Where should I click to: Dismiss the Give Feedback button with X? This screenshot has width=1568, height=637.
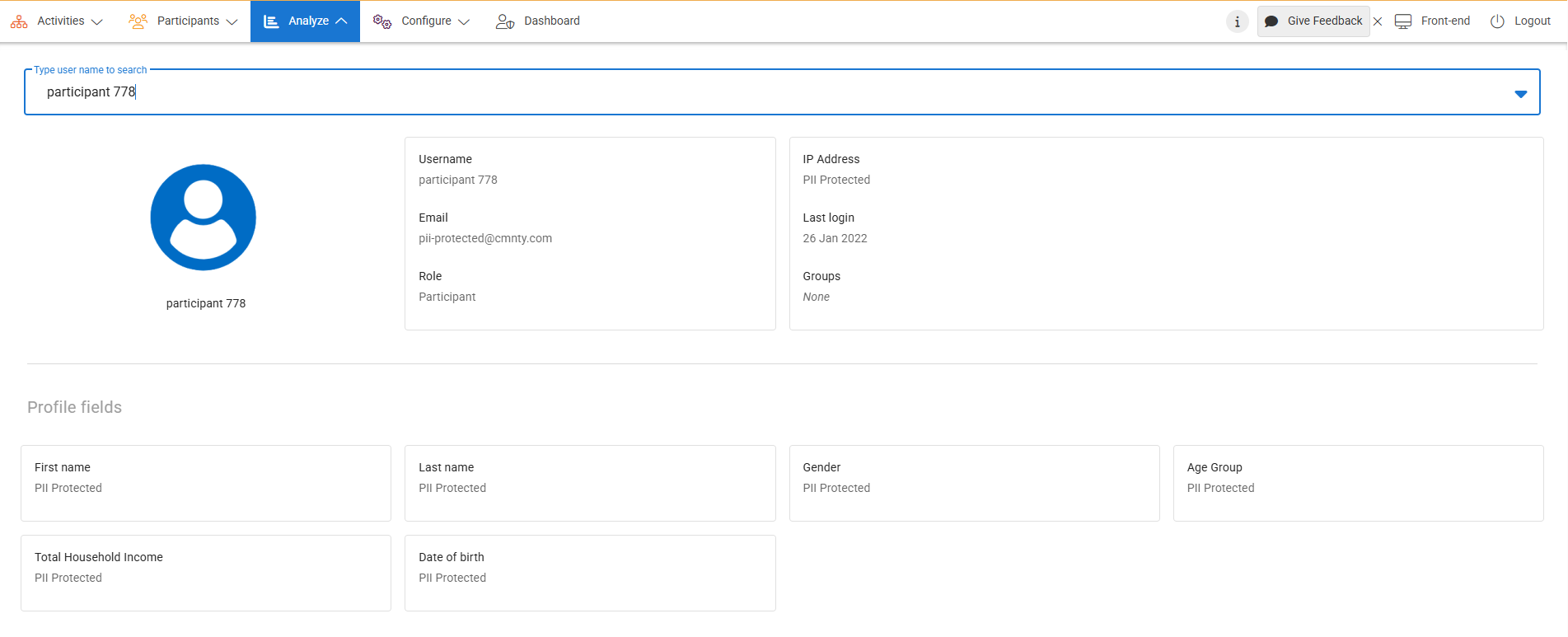pyautogui.click(x=1378, y=21)
